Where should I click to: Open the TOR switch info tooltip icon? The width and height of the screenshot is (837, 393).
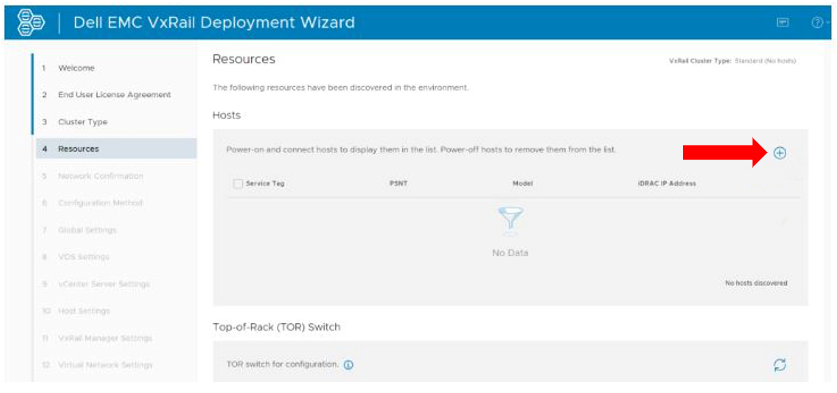point(349,365)
